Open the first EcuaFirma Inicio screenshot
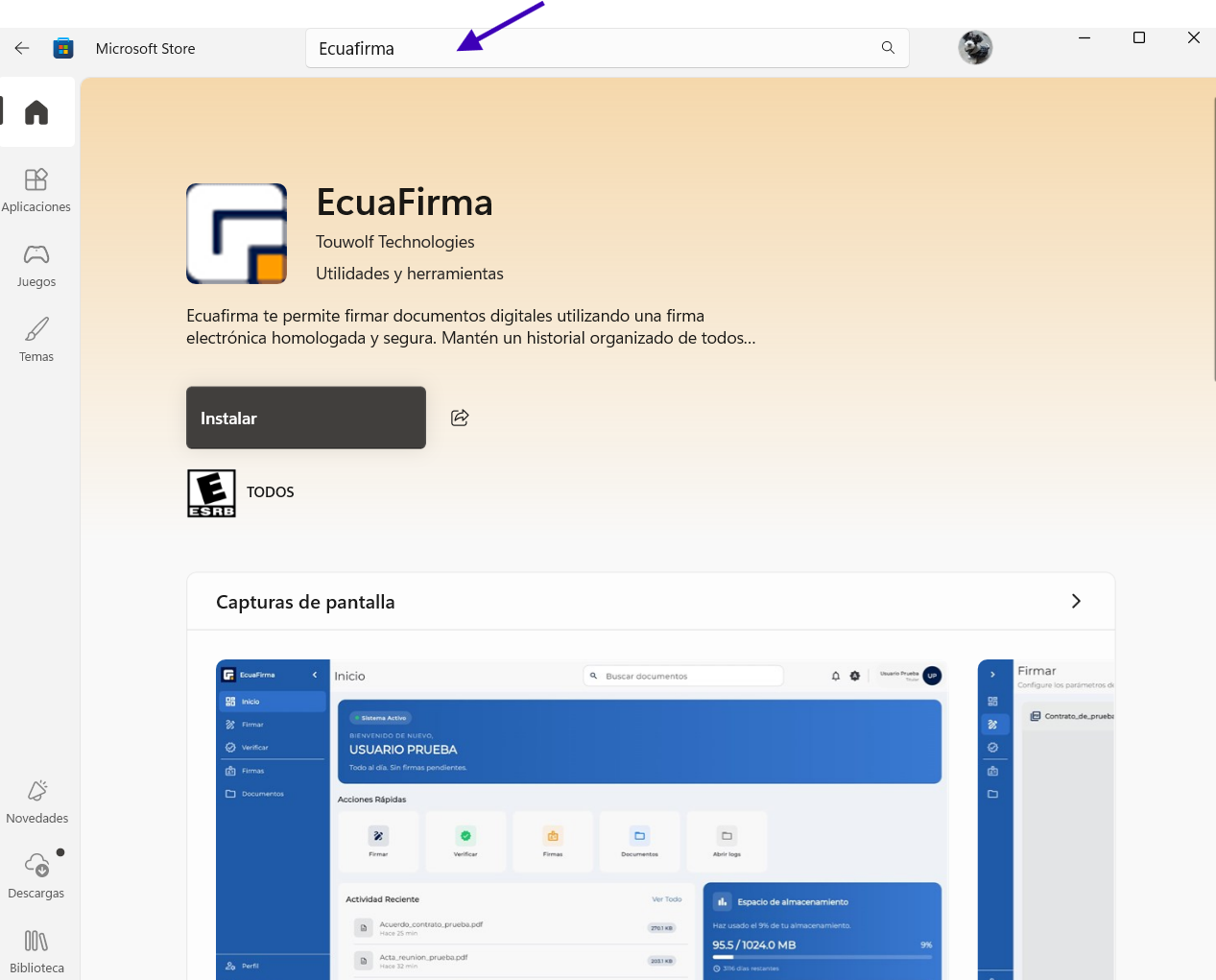 click(x=582, y=820)
